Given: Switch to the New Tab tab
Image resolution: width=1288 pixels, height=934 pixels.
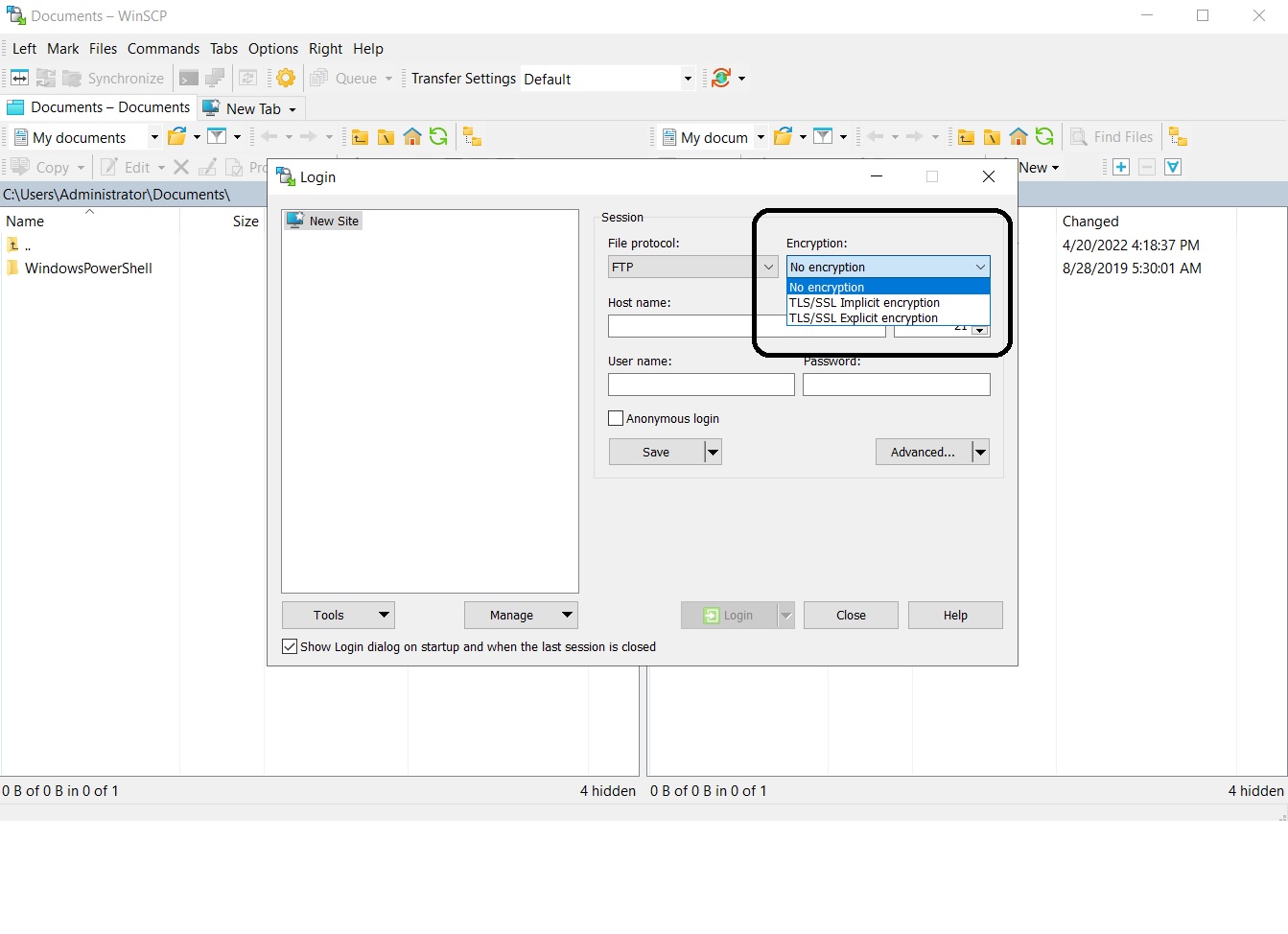Looking at the screenshot, I should click(x=252, y=108).
